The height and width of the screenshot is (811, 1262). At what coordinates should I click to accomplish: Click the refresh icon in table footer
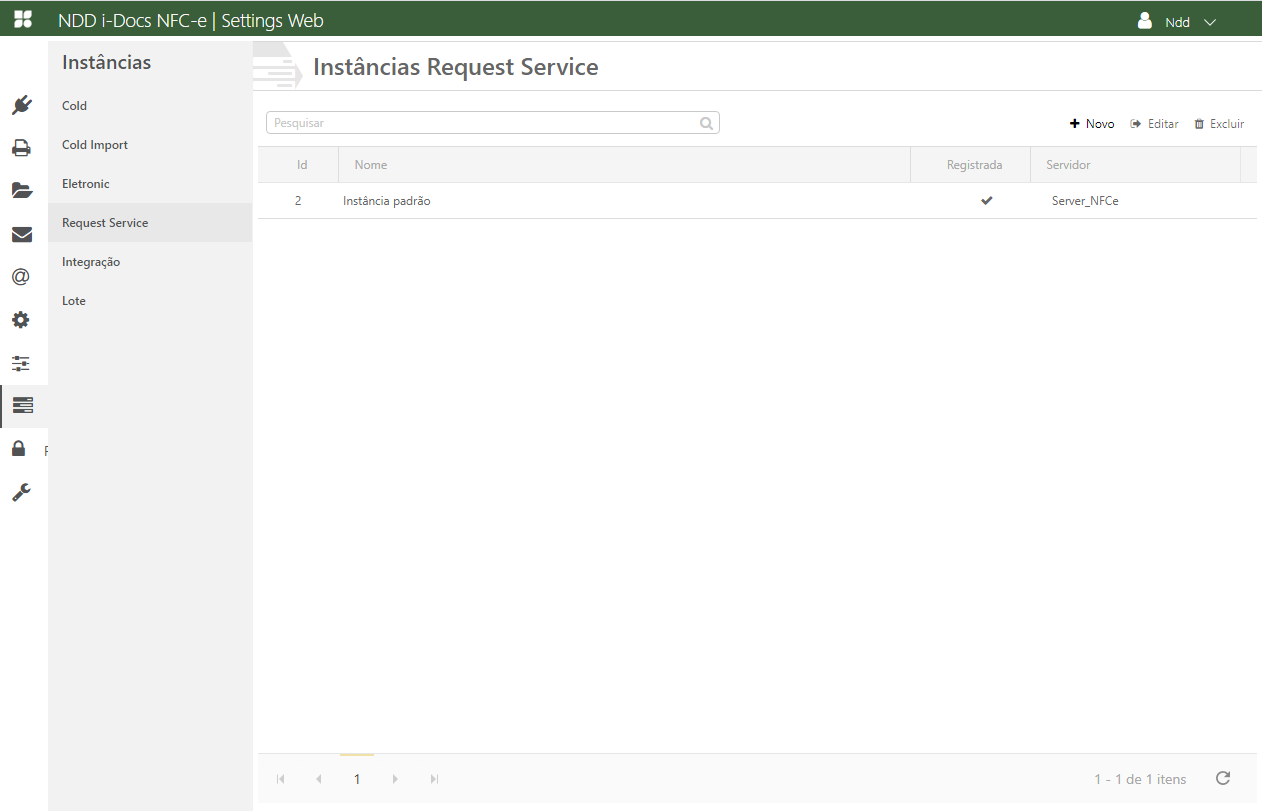click(1222, 778)
